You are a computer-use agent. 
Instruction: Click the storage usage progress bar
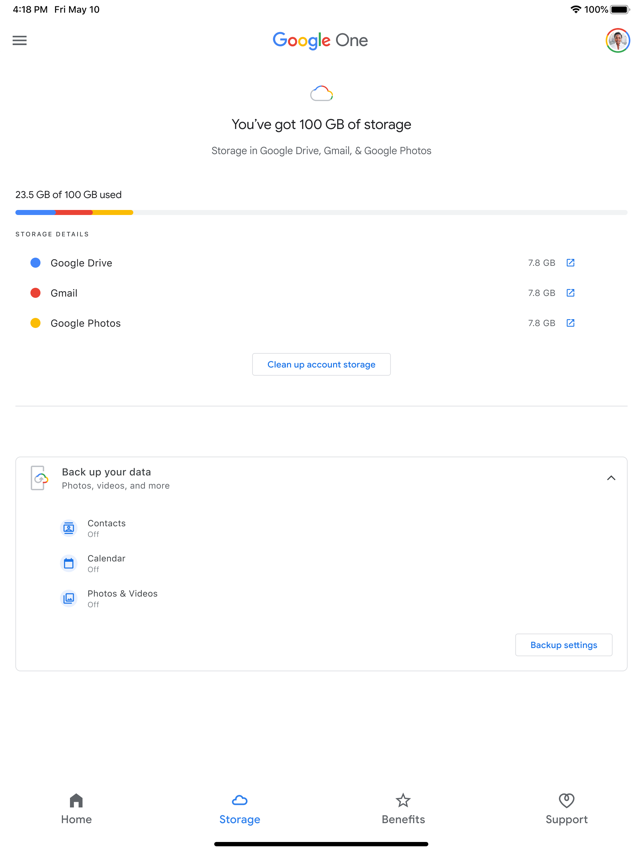point(321,212)
